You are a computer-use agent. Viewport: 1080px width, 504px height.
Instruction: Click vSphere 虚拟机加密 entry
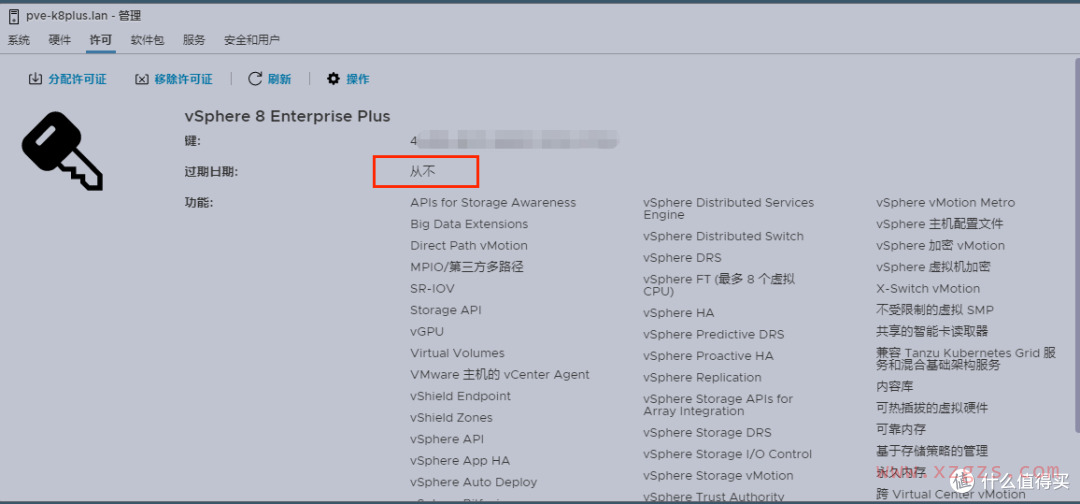[x=933, y=266]
